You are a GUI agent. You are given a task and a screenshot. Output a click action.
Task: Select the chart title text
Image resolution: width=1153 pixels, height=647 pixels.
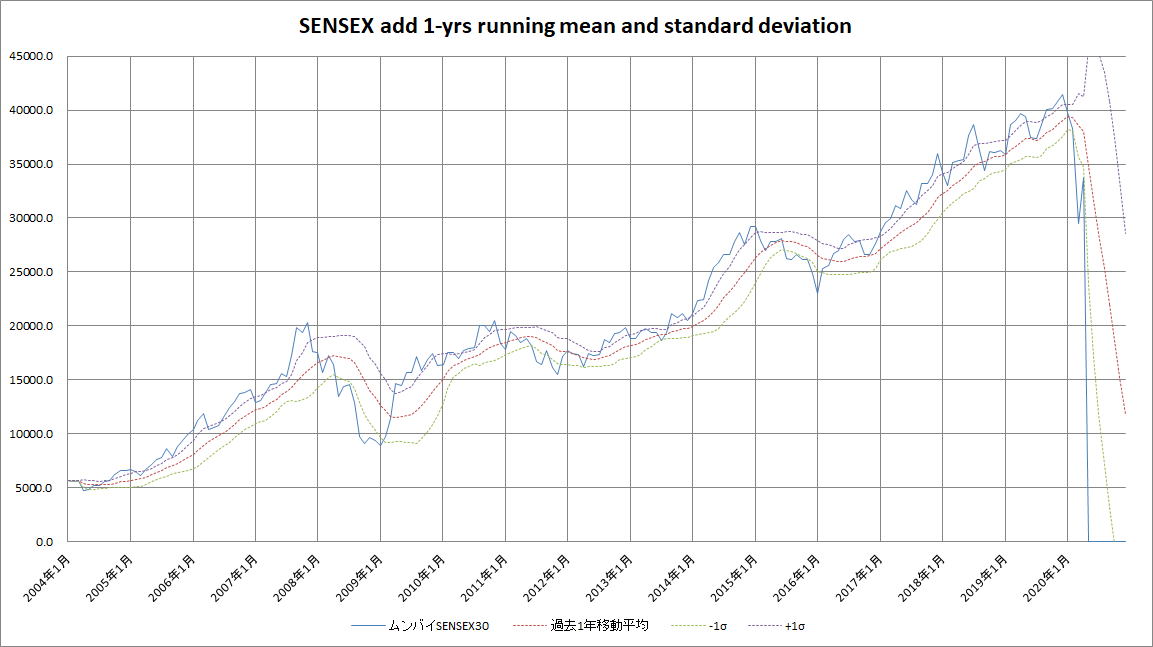click(x=575, y=26)
